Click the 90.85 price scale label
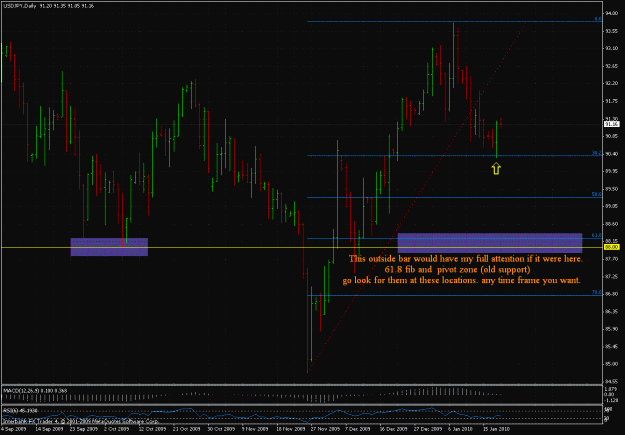The width and height of the screenshot is (625, 435). (611, 136)
